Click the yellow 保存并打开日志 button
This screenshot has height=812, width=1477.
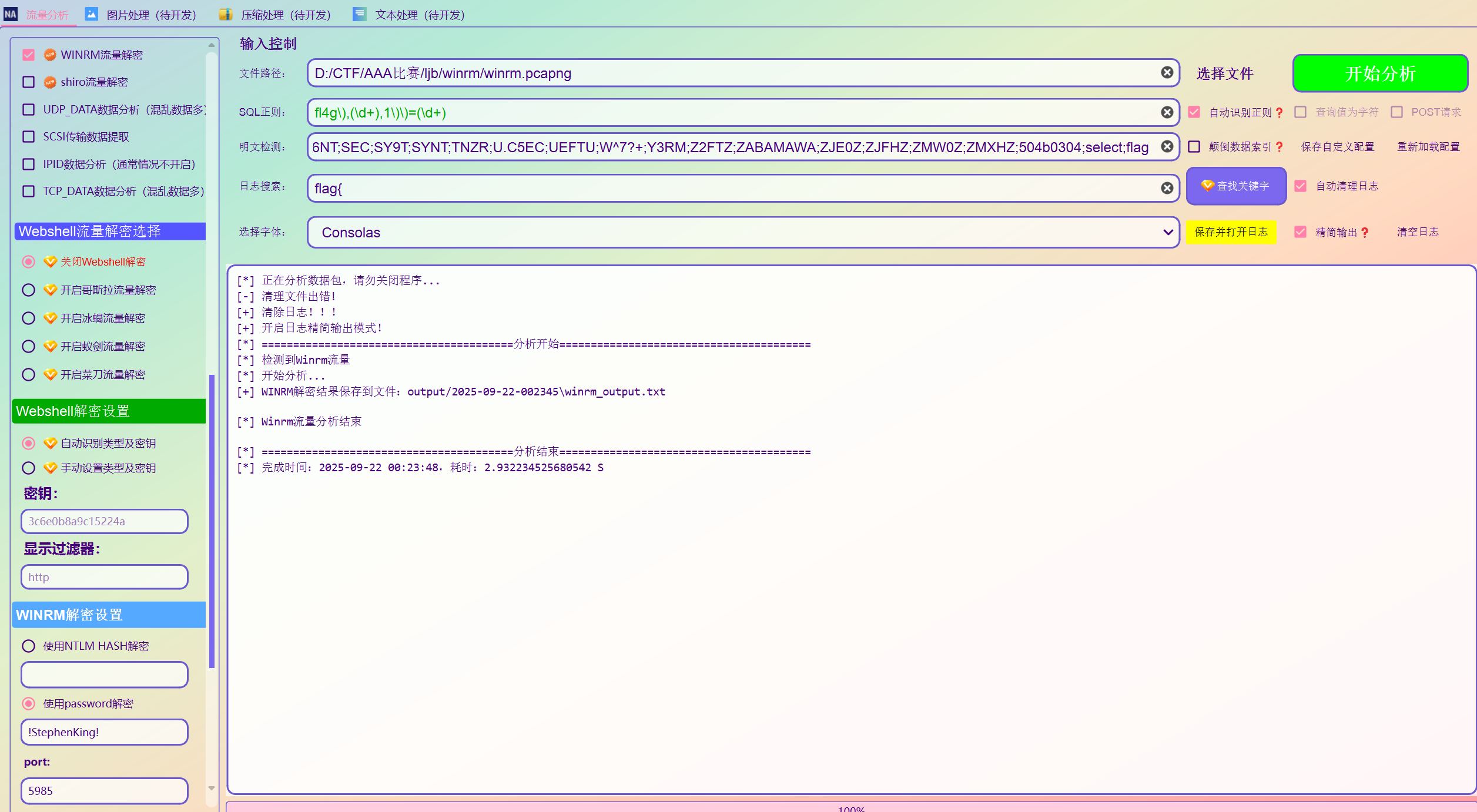1231,232
